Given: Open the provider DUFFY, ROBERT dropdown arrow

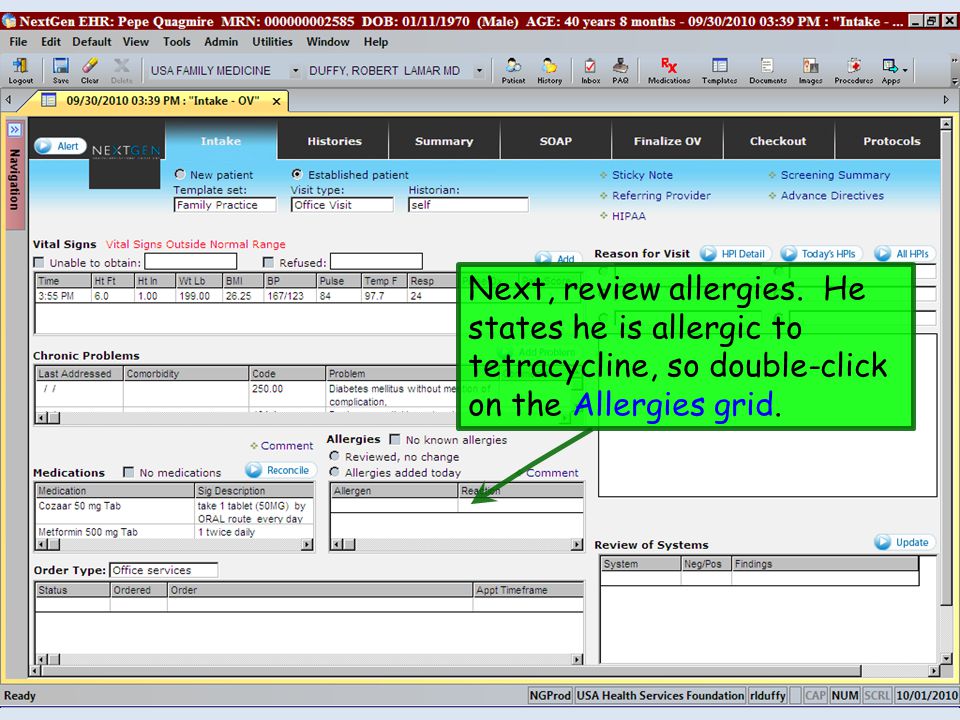Looking at the screenshot, I should coord(479,71).
